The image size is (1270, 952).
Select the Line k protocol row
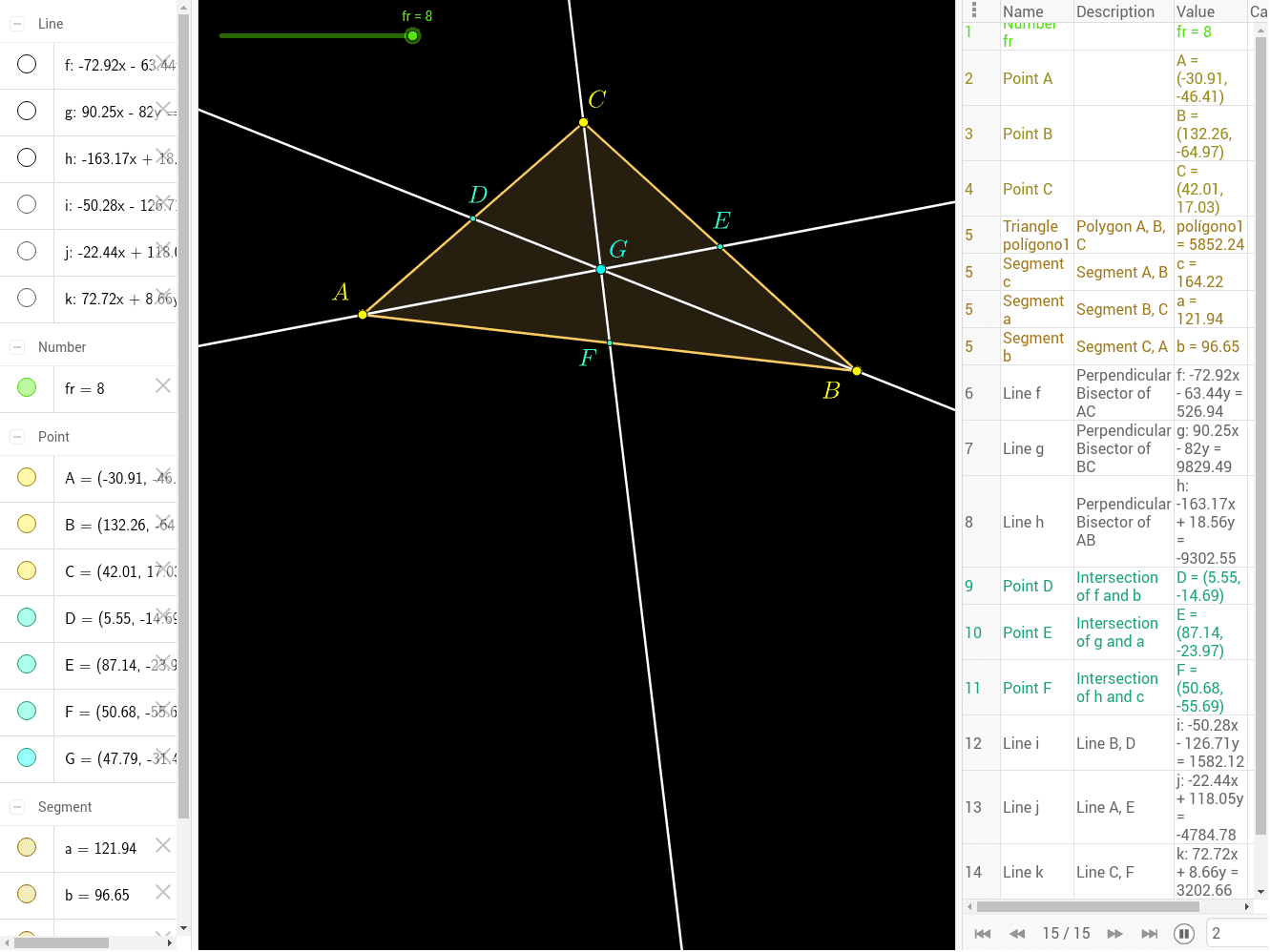coord(1106,872)
